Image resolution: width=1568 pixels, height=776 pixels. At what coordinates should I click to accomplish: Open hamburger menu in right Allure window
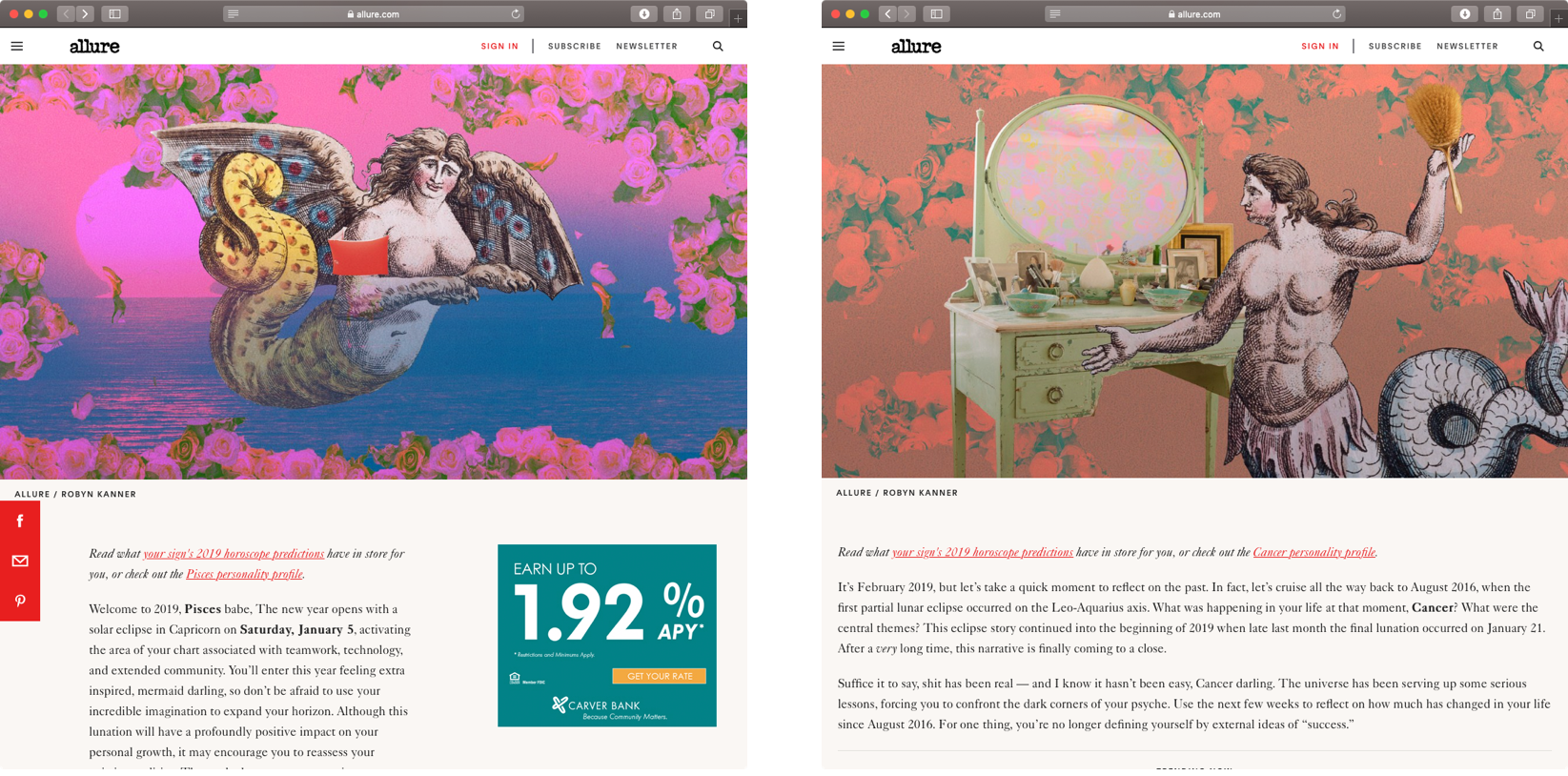tap(839, 46)
